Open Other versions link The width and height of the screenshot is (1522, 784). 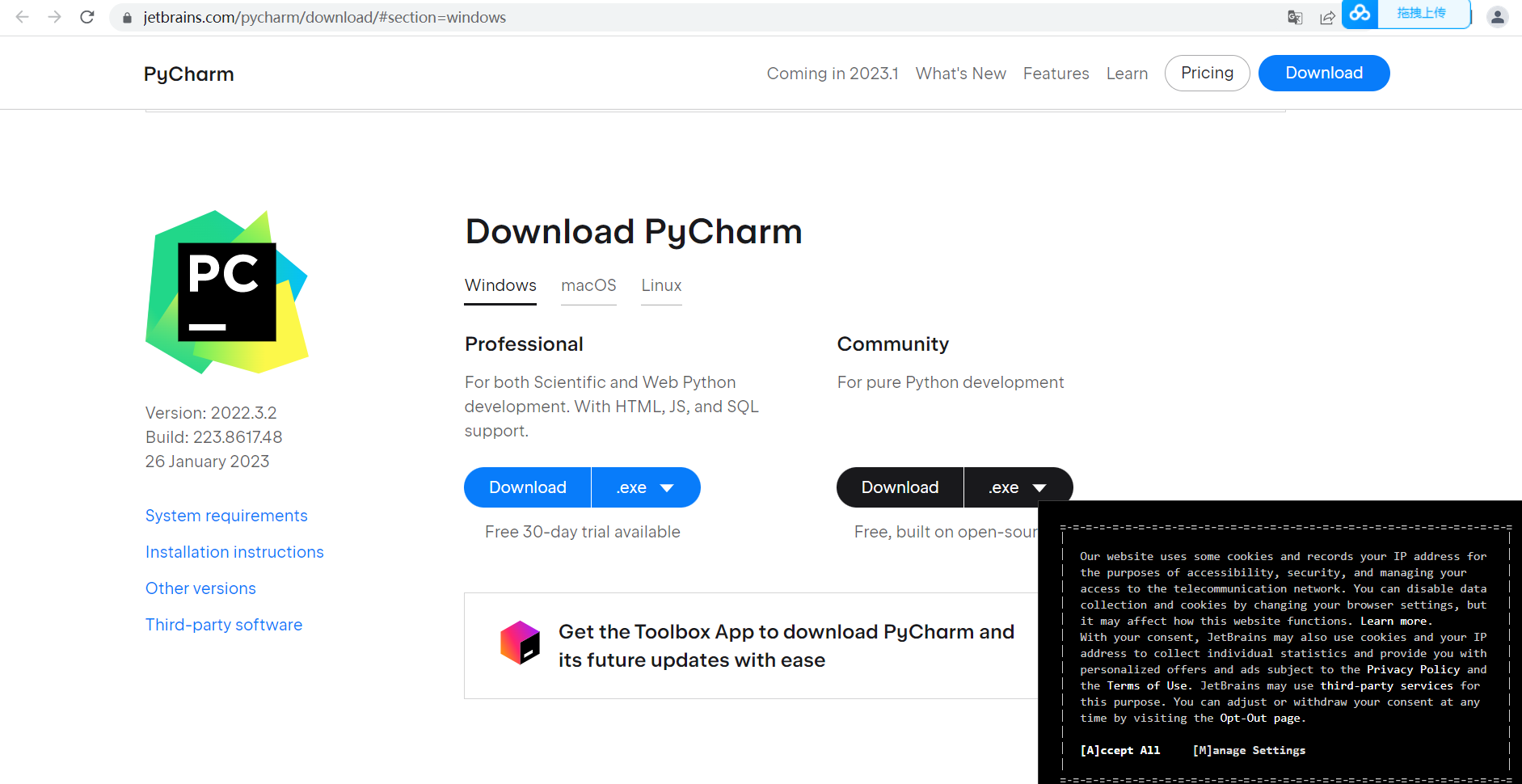pos(200,588)
